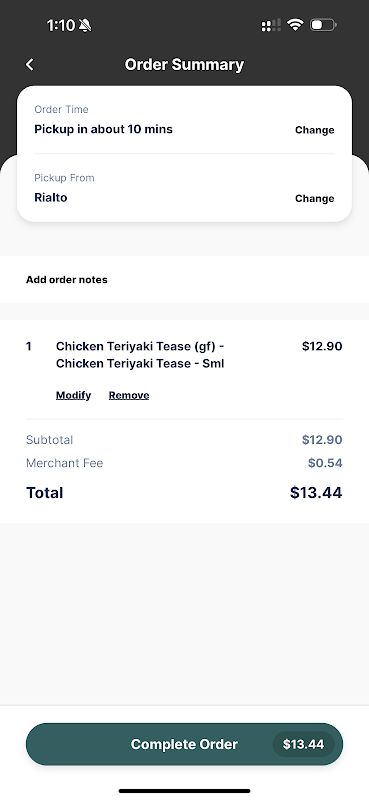
Task: Remove the Chicken Teriyaki Tease item
Action: tap(129, 395)
